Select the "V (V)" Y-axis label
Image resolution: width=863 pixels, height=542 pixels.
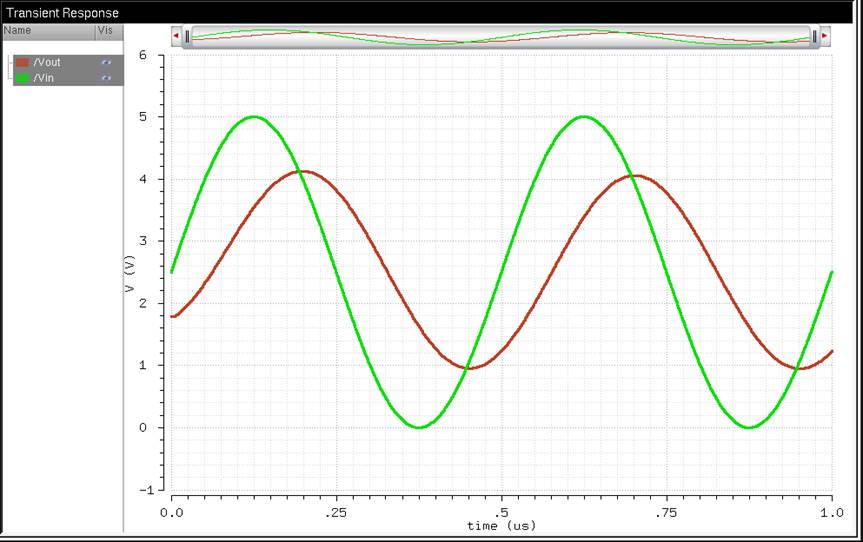point(130,273)
